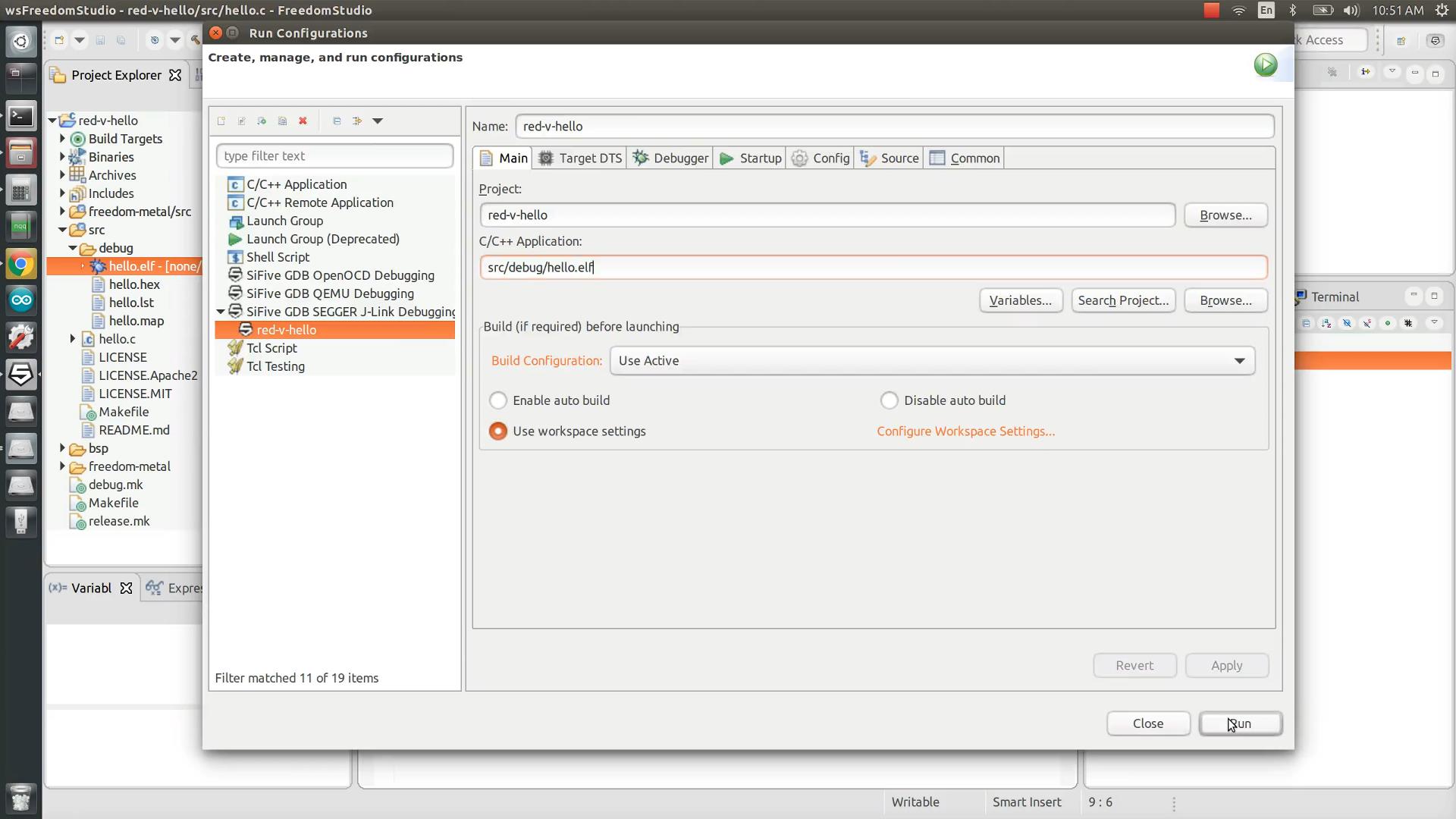This screenshot has height=819, width=1456.
Task: Click the new connection icon in Terminal toolbar
Action: click(x=1307, y=322)
